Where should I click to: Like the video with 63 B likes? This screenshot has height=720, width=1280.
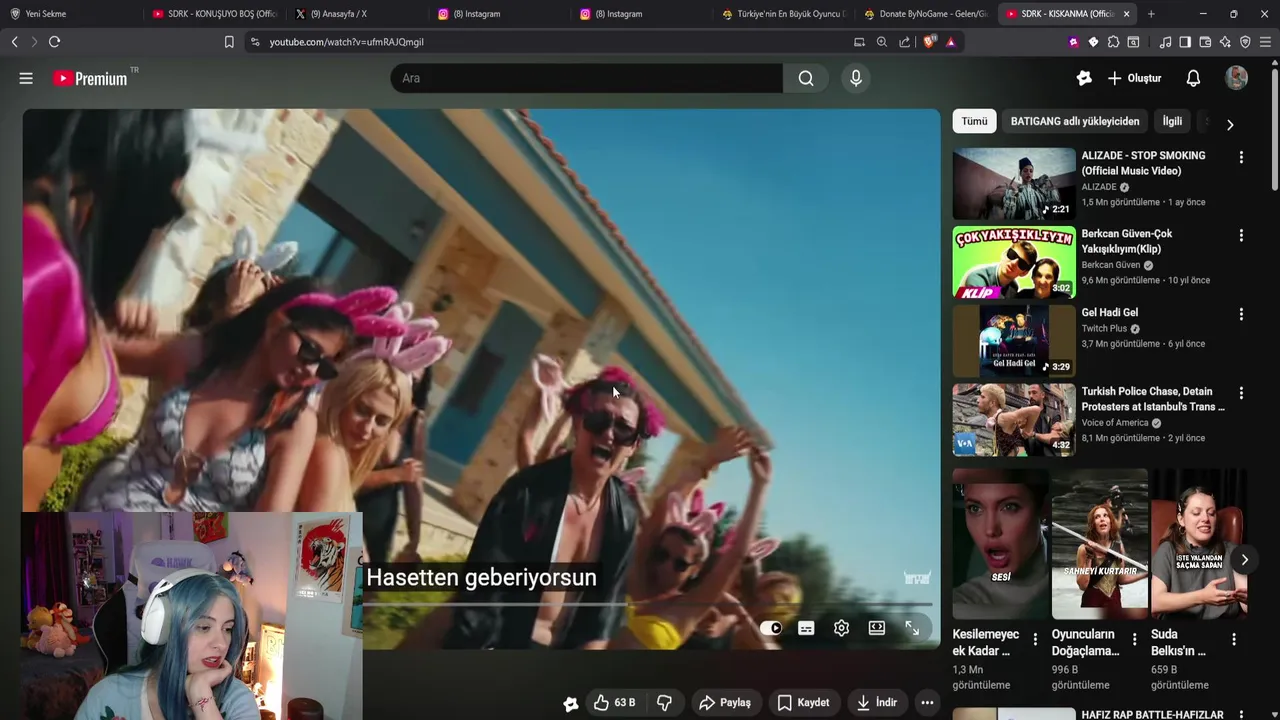[x=614, y=703]
